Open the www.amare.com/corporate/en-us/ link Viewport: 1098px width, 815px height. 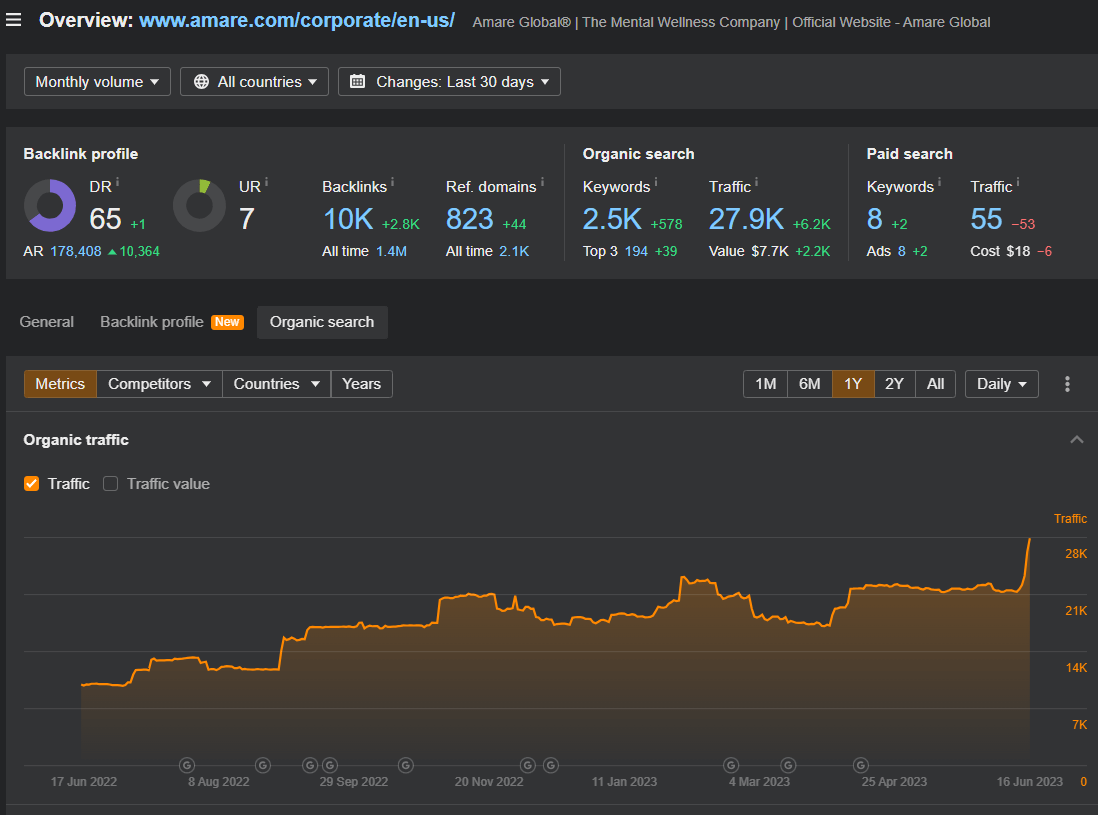(x=297, y=20)
